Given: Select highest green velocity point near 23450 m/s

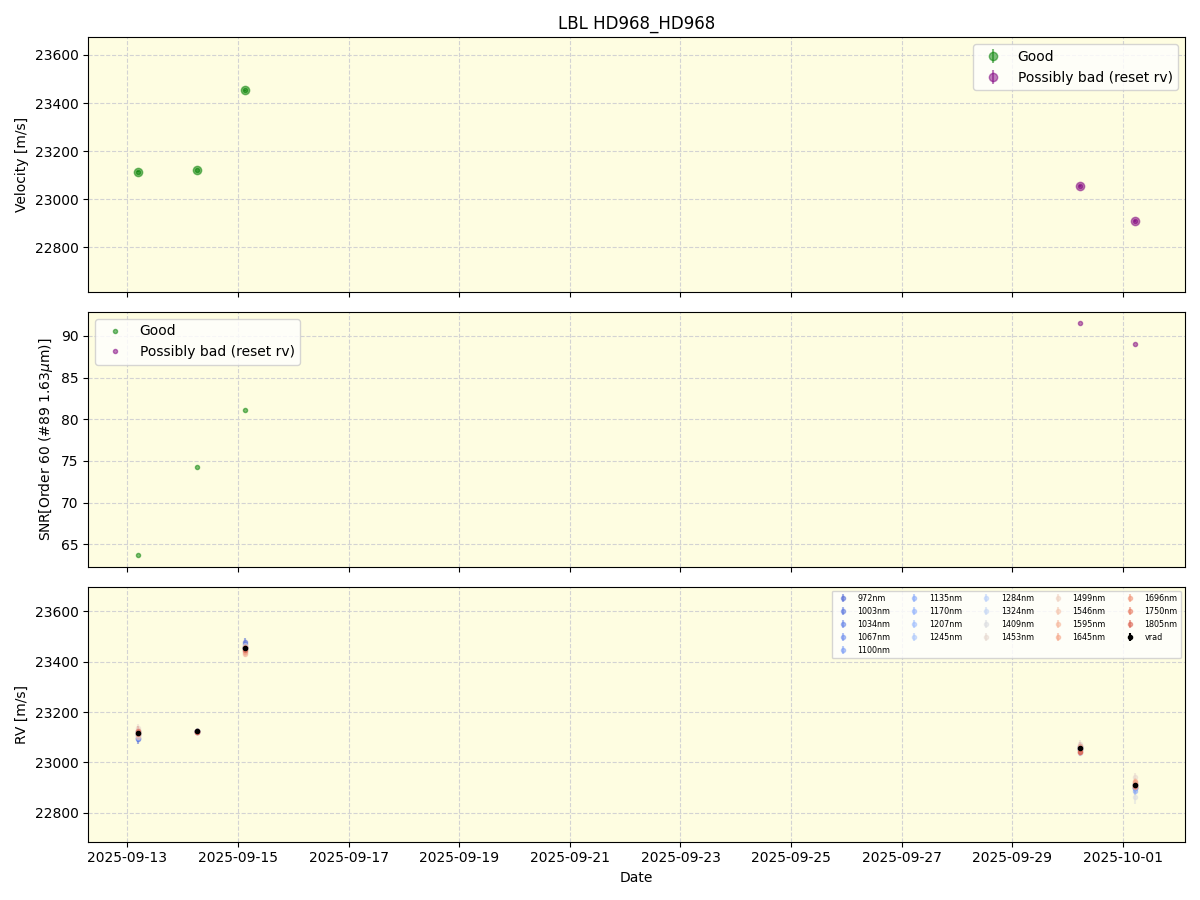Looking at the screenshot, I should pos(245,91).
